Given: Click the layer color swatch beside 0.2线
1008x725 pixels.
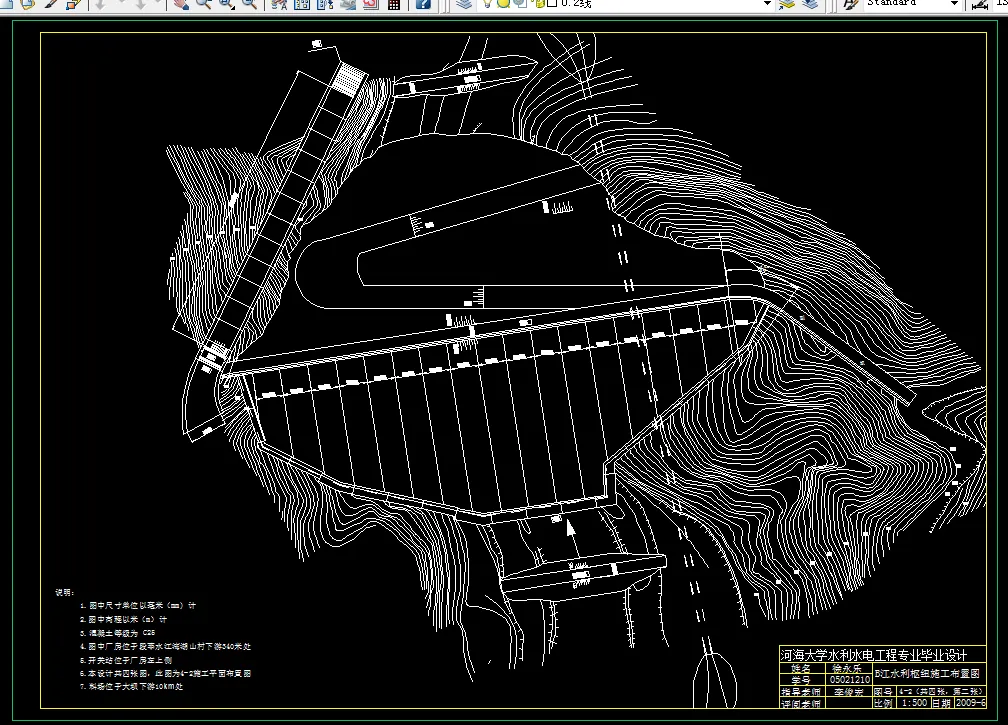Looking at the screenshot, I should pos(553,3).
